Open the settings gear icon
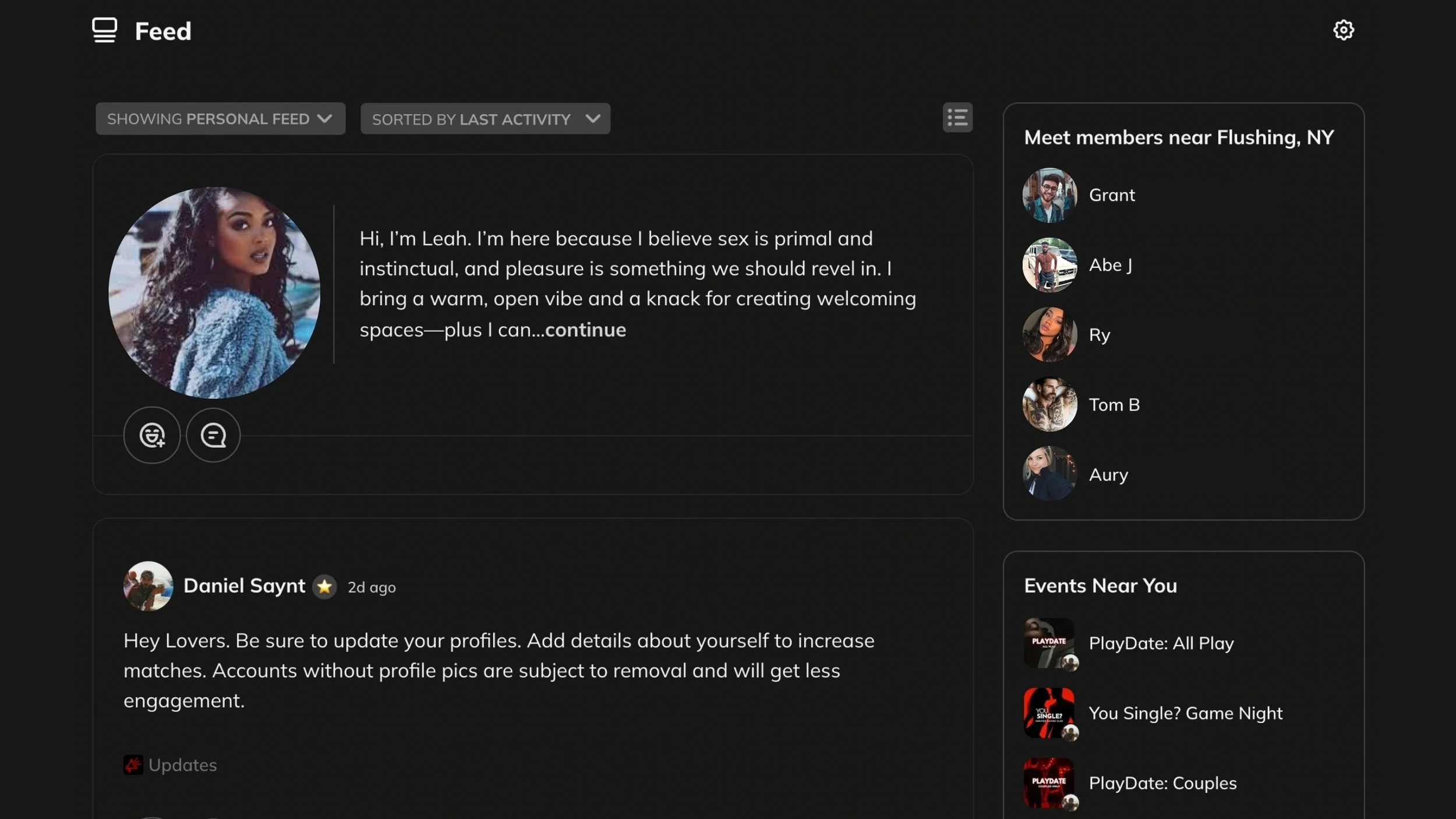Image resolution: width=1456 pixels, height=819 pixels. [1343, 30]
